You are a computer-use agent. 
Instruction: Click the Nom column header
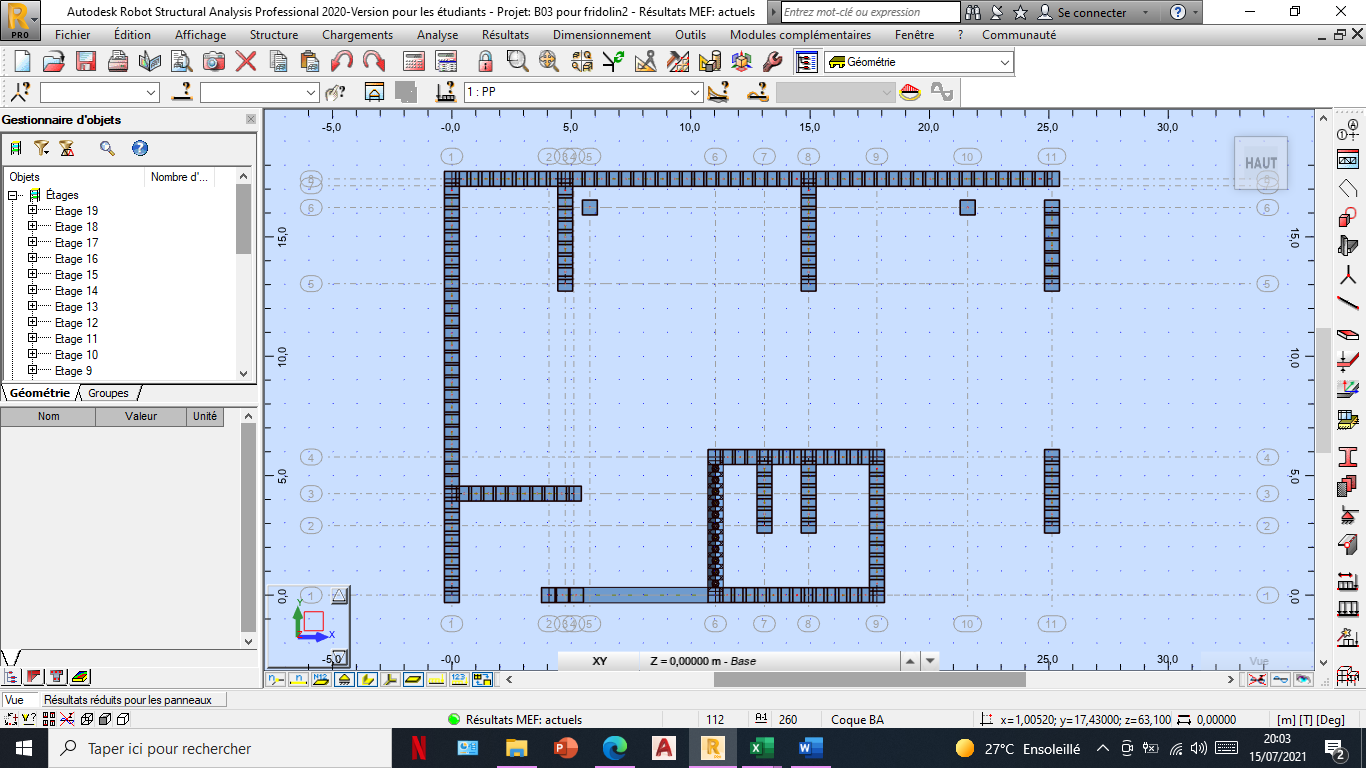pyautogui.click(x=49, y=416)
